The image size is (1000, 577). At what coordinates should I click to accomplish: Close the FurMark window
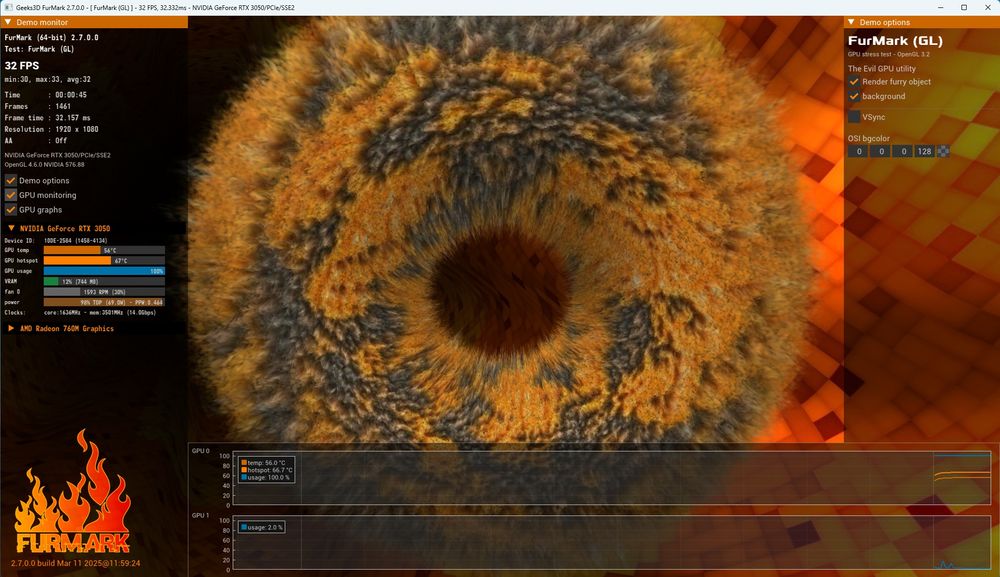988,7
